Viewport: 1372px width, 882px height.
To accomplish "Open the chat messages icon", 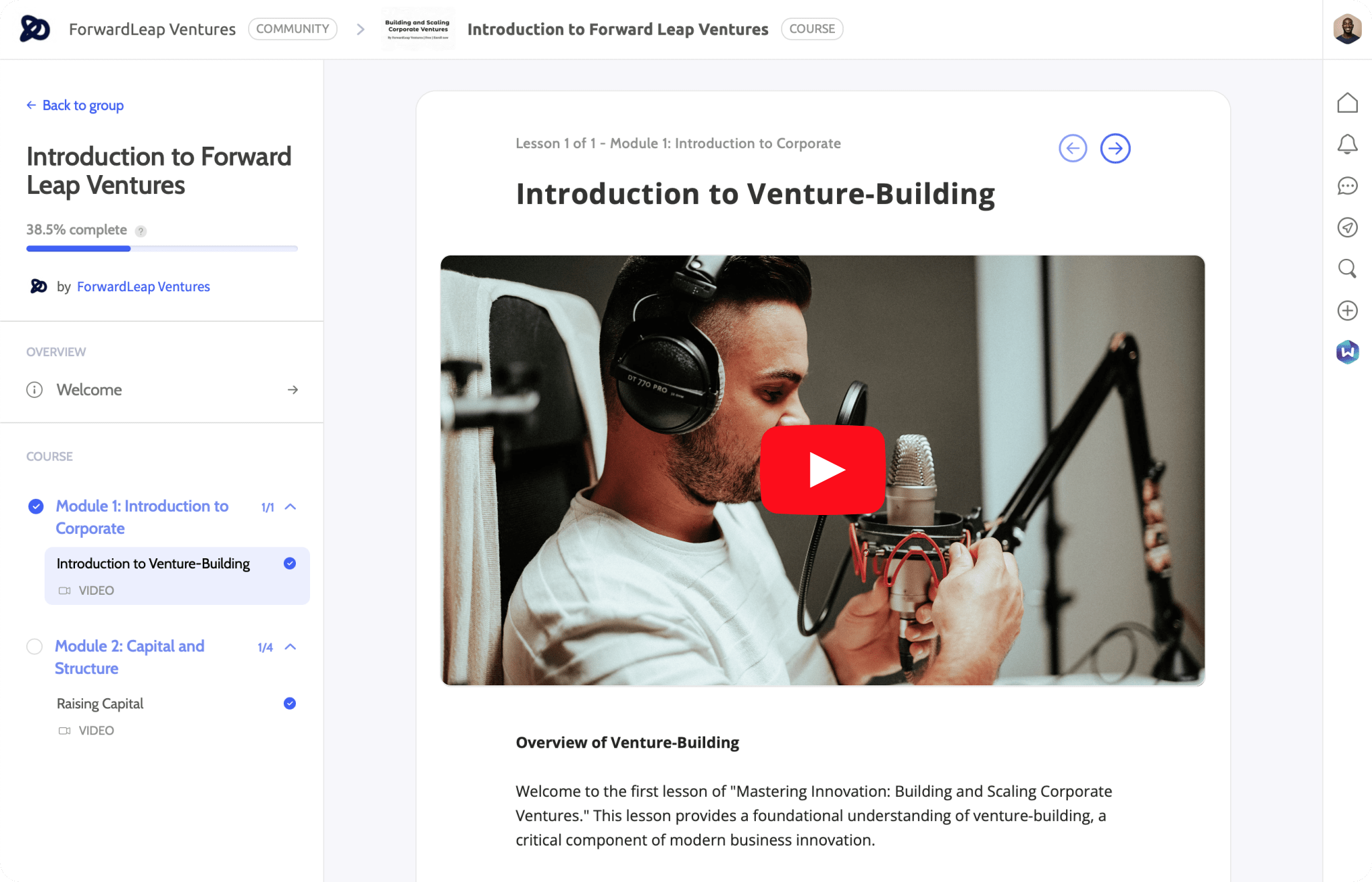I will [x=1347, y=186].
